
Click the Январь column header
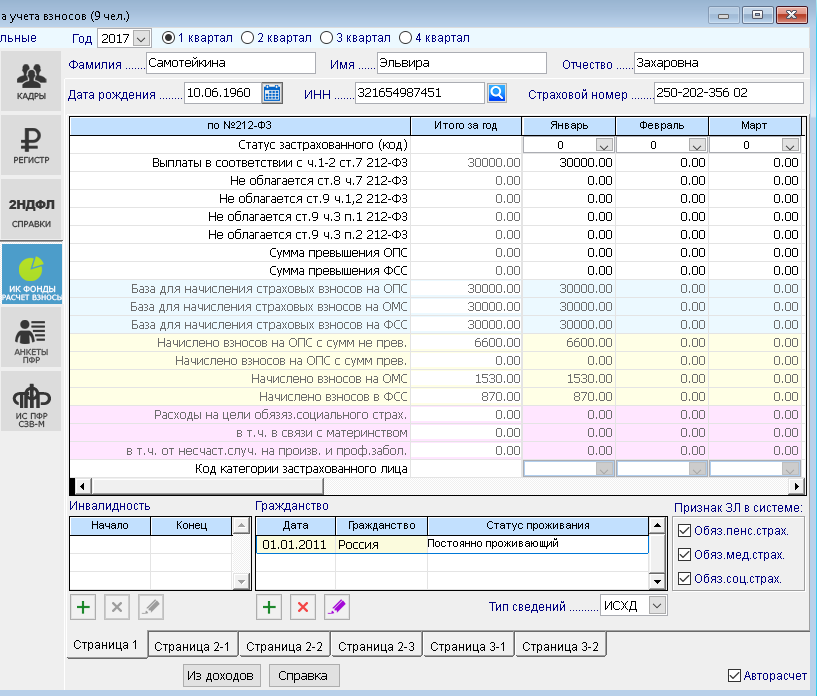pos(568,126)
